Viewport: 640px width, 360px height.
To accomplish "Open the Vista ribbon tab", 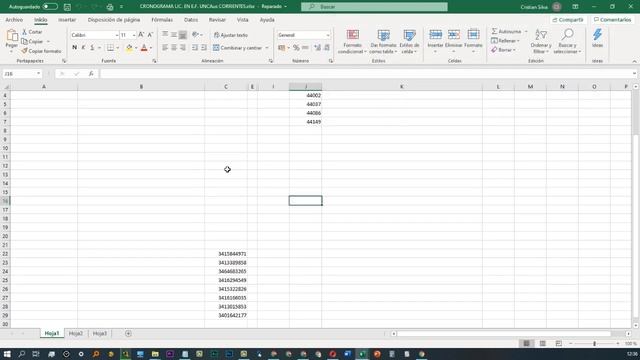I will point(242,20).
